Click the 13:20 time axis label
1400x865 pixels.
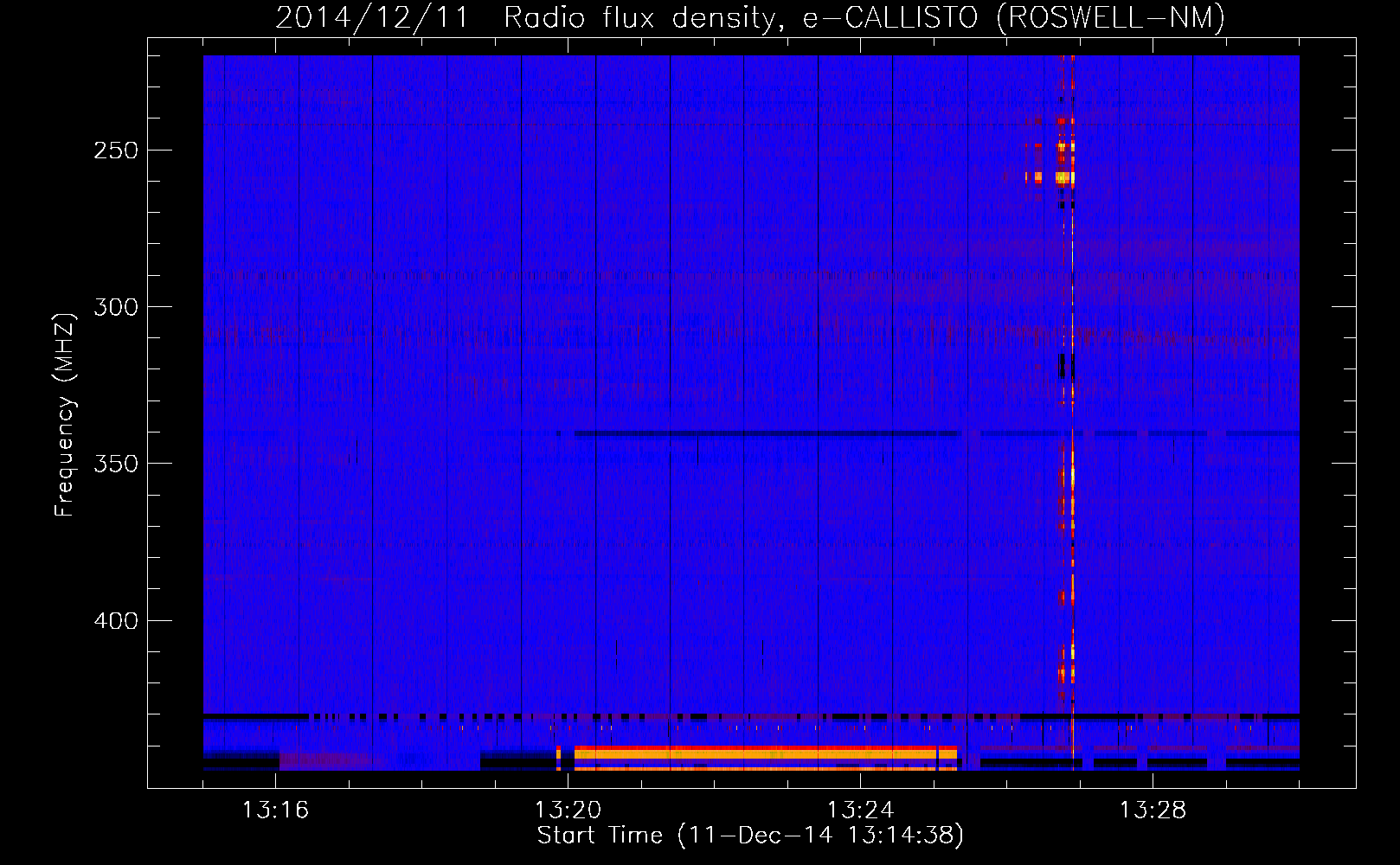point(568,811)
